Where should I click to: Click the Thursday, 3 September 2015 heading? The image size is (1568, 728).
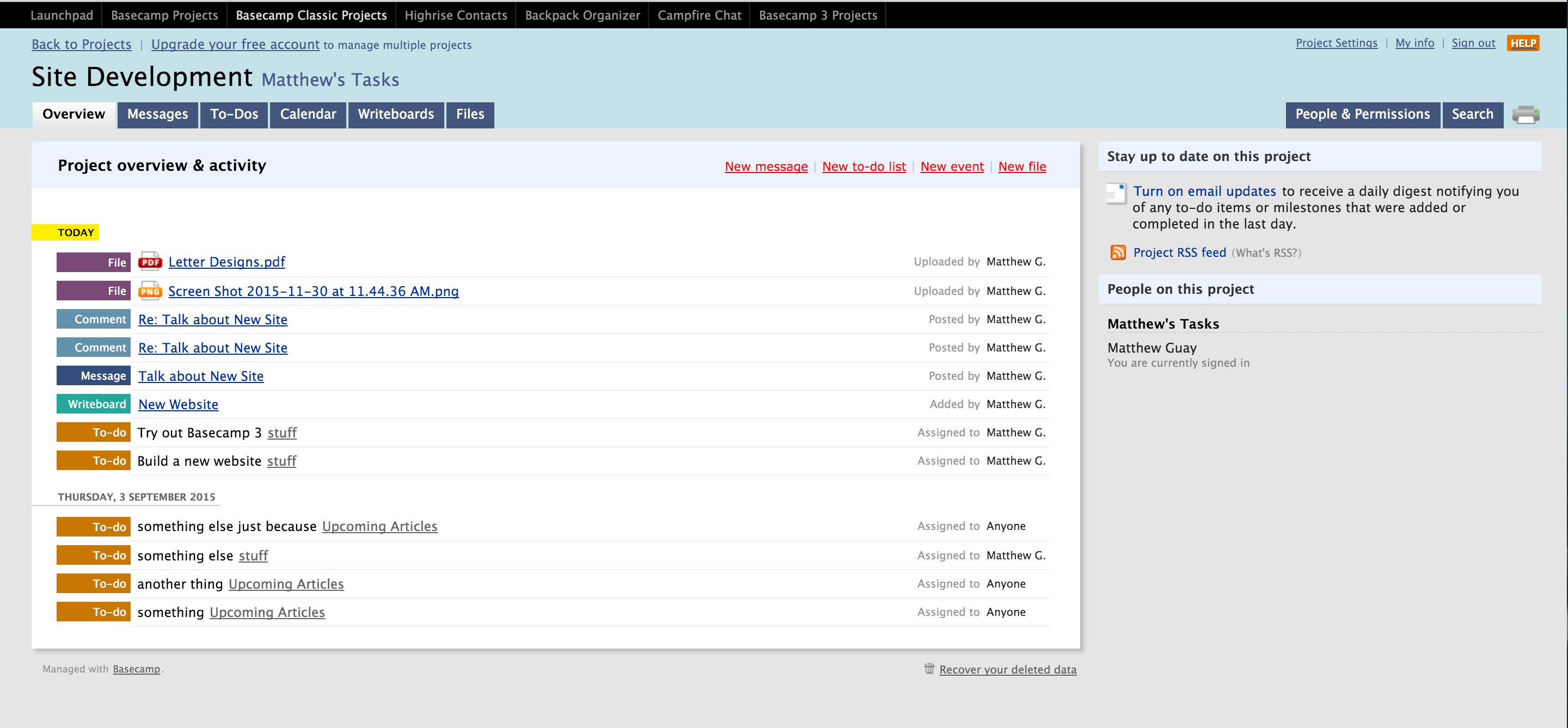[136, 497]
